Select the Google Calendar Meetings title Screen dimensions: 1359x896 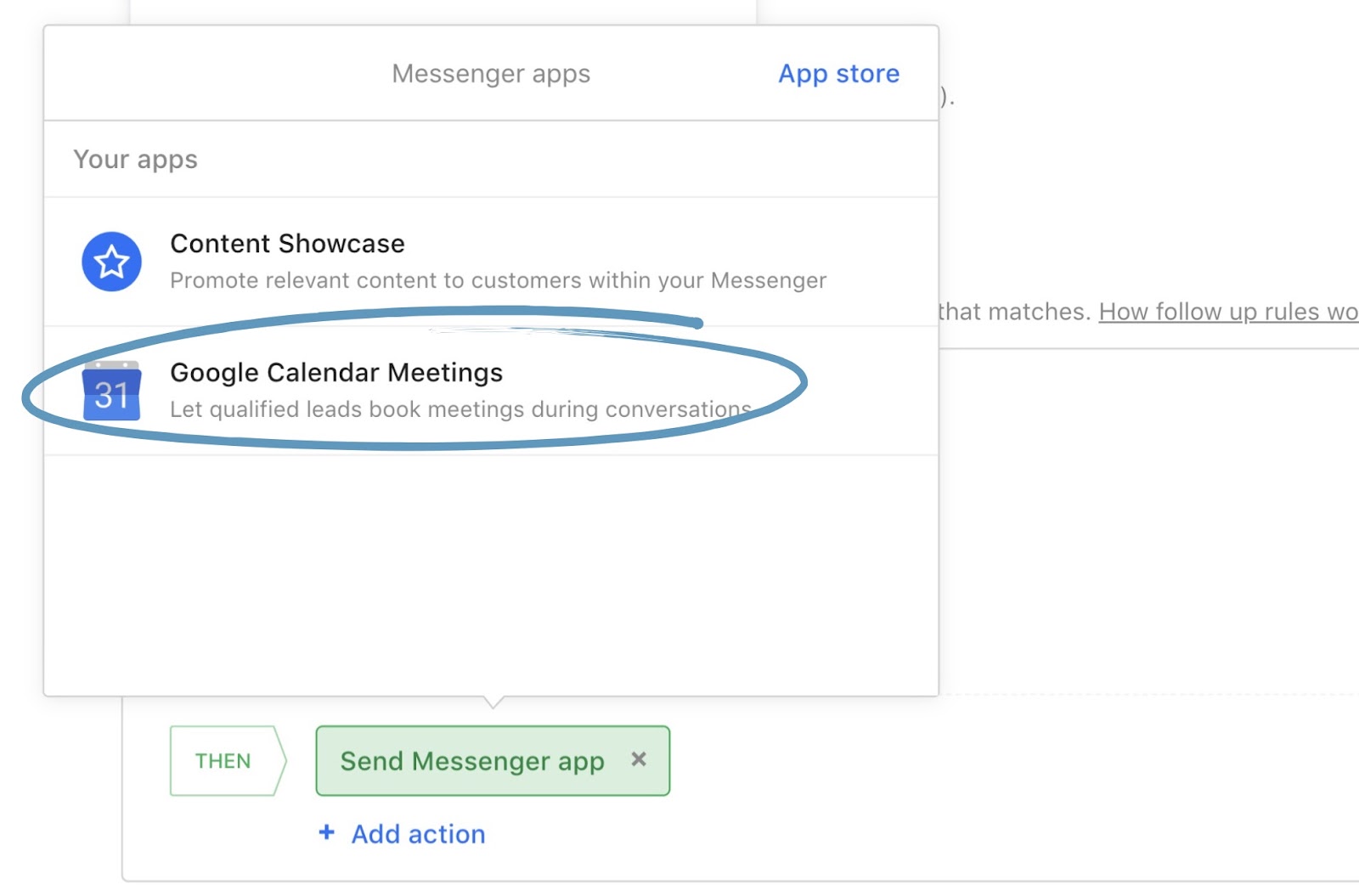click(336, 373)
